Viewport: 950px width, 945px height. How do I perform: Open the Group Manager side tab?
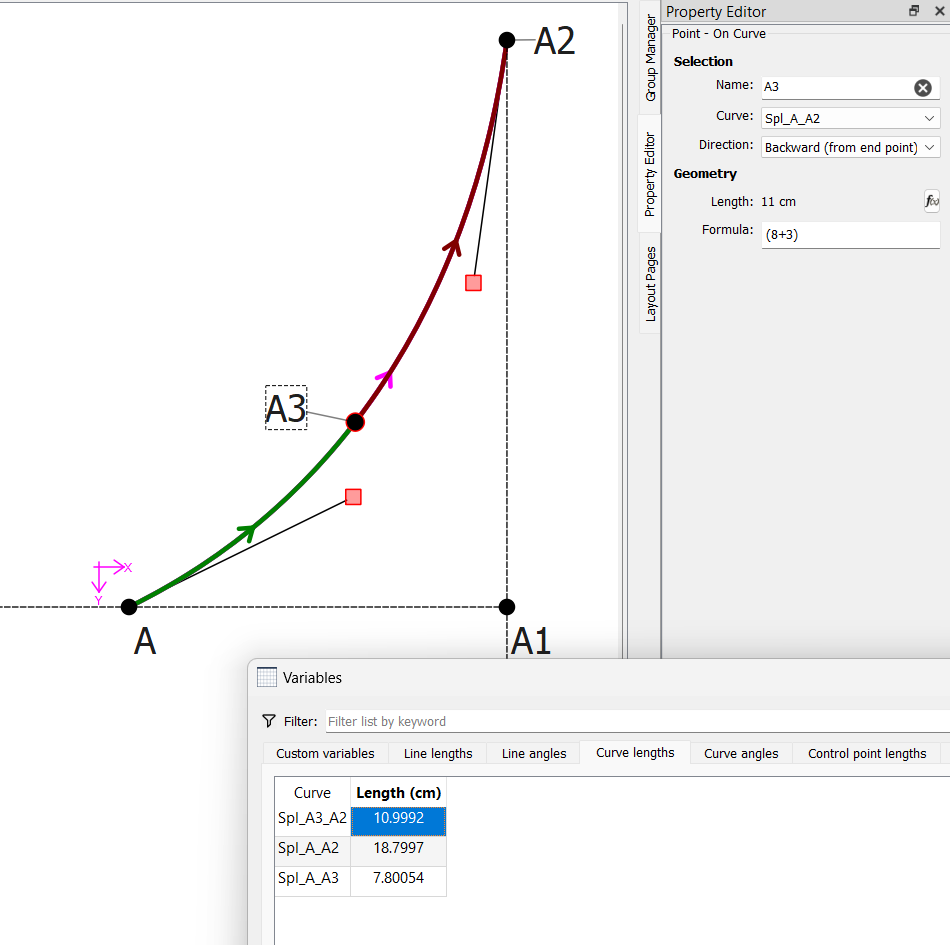pos(650,57)
